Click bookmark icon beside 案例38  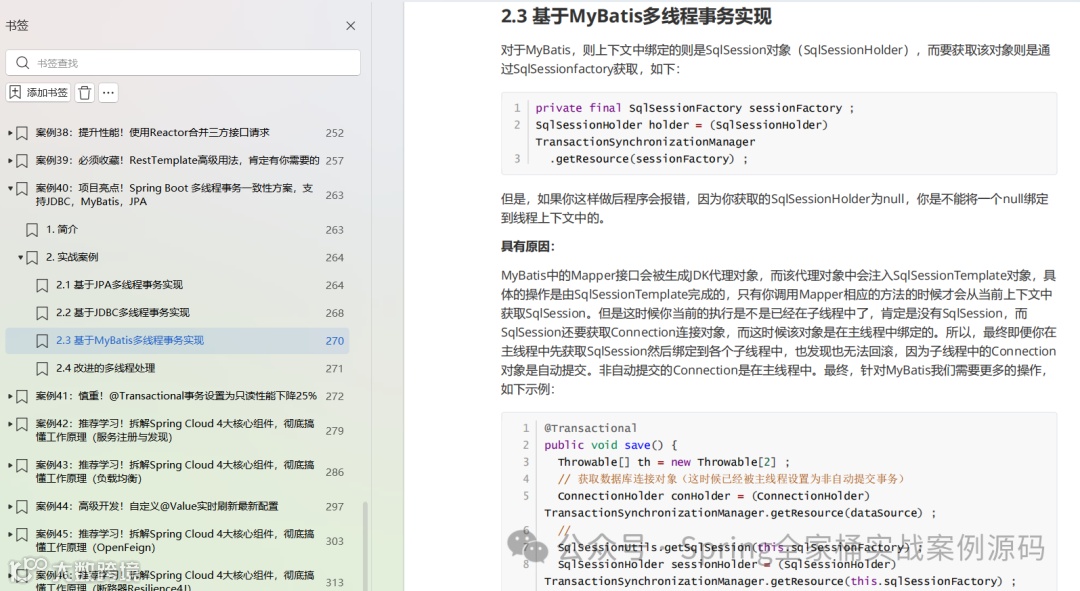pyautogui.click(x=22, y=133)
